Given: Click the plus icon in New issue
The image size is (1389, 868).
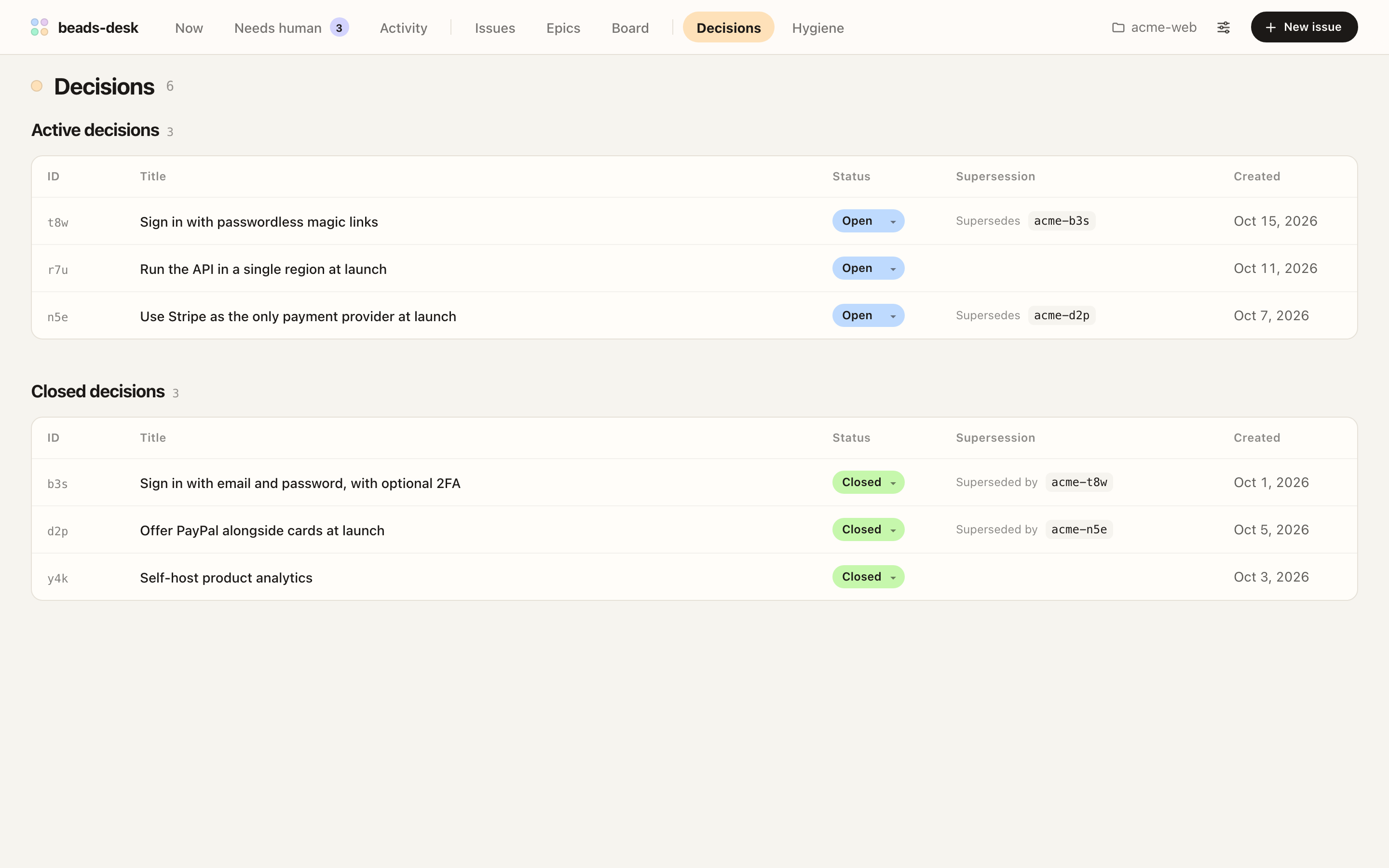Looking at the screenshot, I should click(1271, 27).
